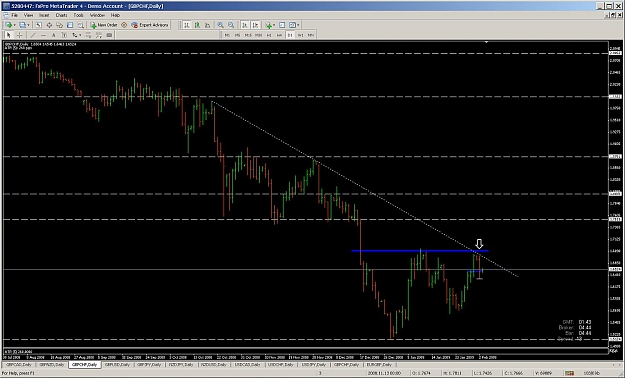Open the Window menu
625x378 pixels.
click(97, 15)
